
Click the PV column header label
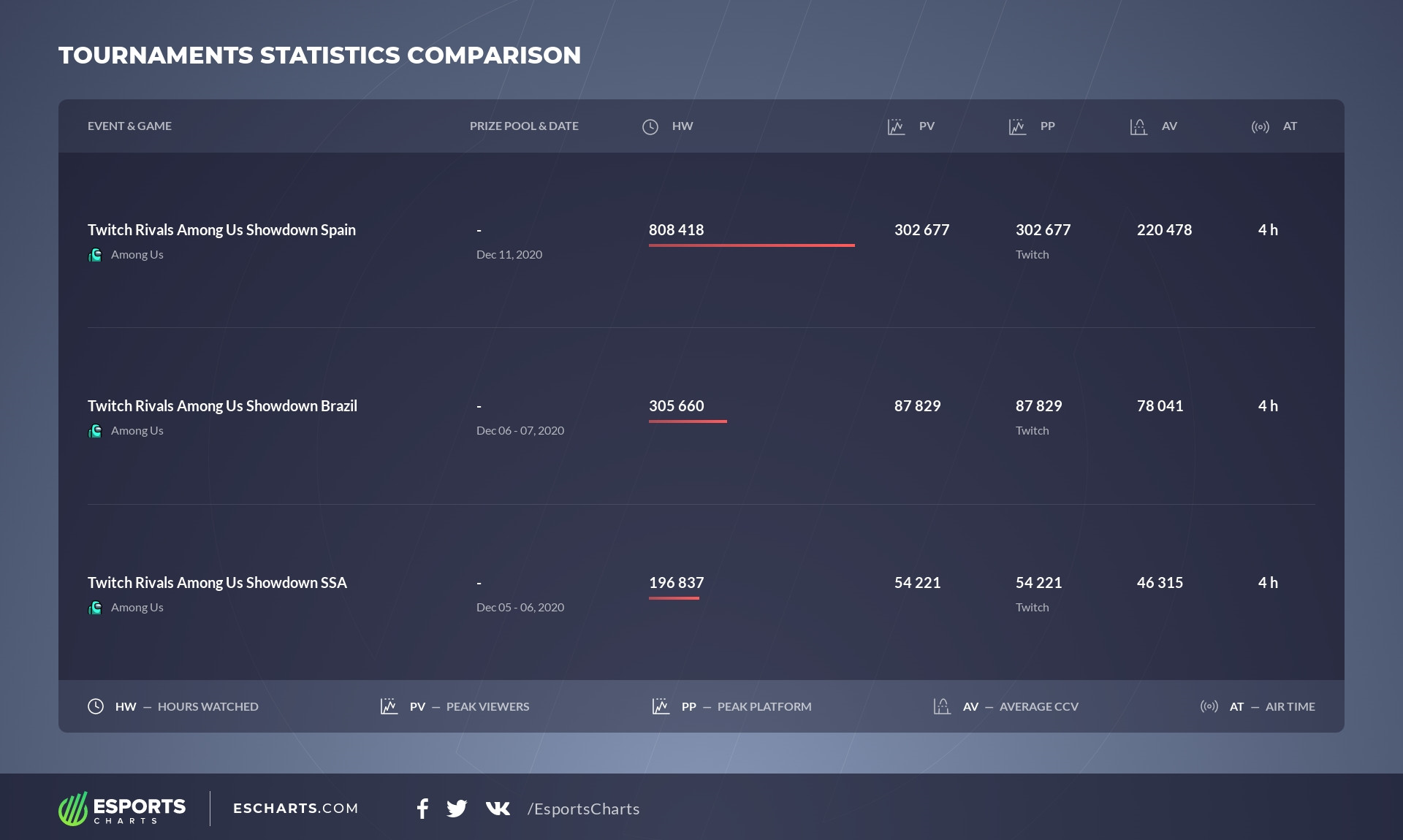click(x=927, y=126)
